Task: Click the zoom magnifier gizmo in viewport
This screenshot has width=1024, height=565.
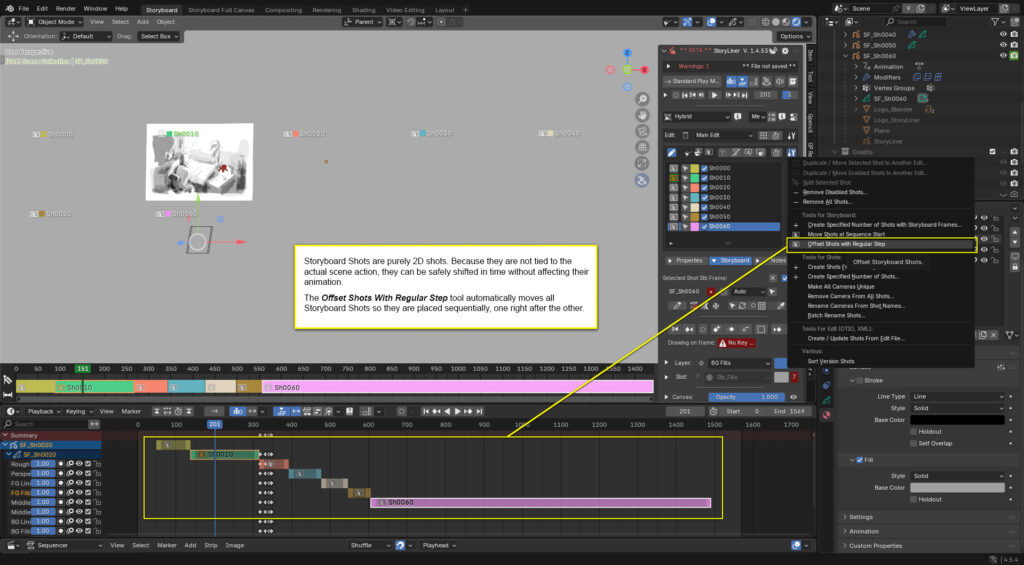Action: pos(641,98)
